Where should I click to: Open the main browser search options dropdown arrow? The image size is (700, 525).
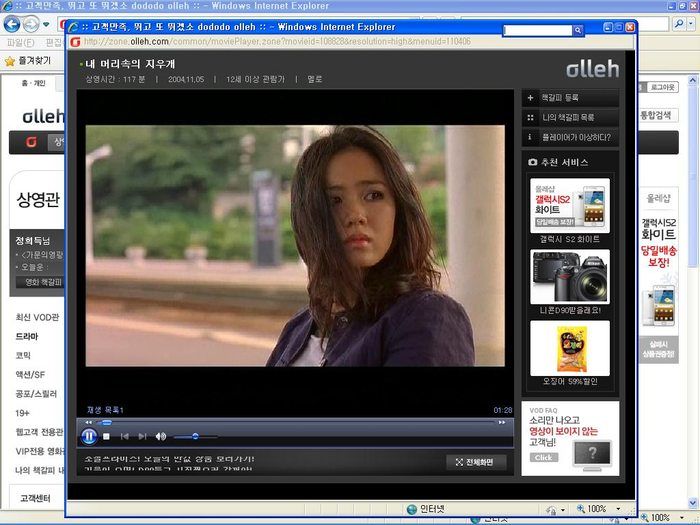click(692, 24)
